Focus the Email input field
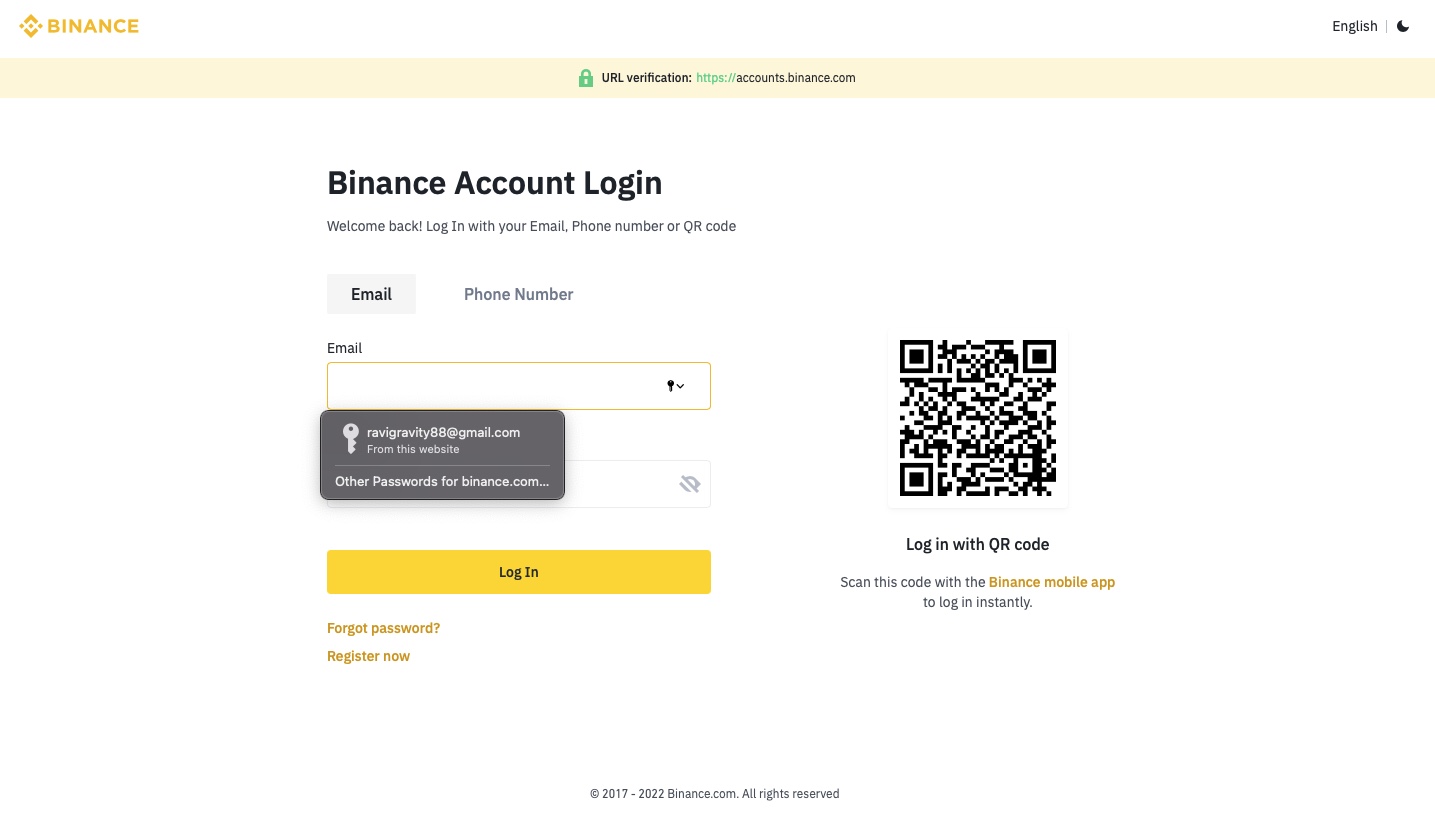This screenshot has height=814, width=1435. (490, 386)
